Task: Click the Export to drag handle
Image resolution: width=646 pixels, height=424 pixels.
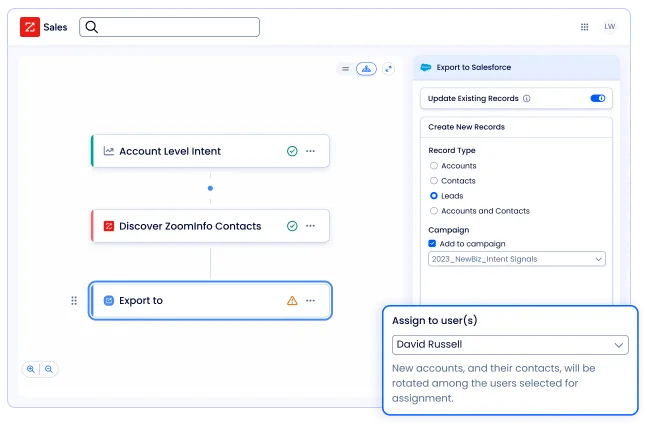Action: (74, 301)
